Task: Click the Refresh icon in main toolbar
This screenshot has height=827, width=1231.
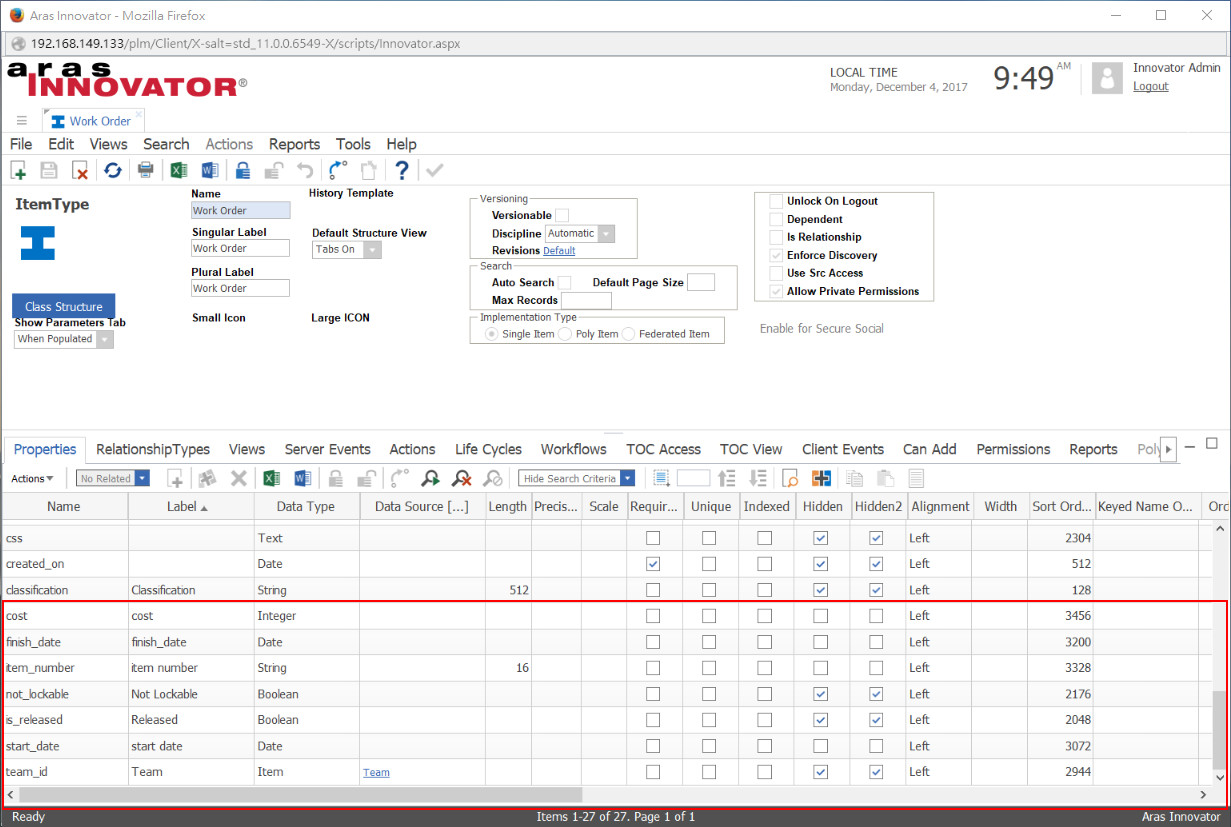Action: pos(113,170)
